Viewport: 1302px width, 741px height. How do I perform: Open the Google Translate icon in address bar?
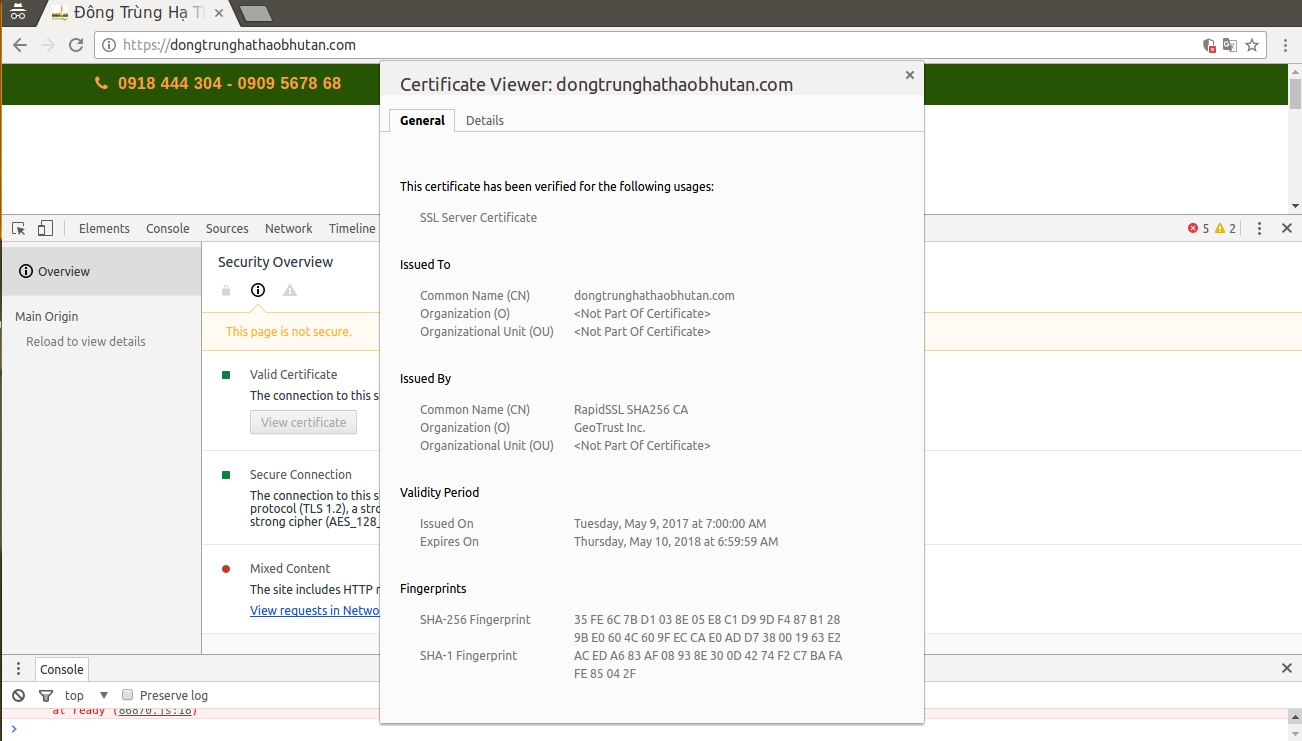[x=1230, y=45]
